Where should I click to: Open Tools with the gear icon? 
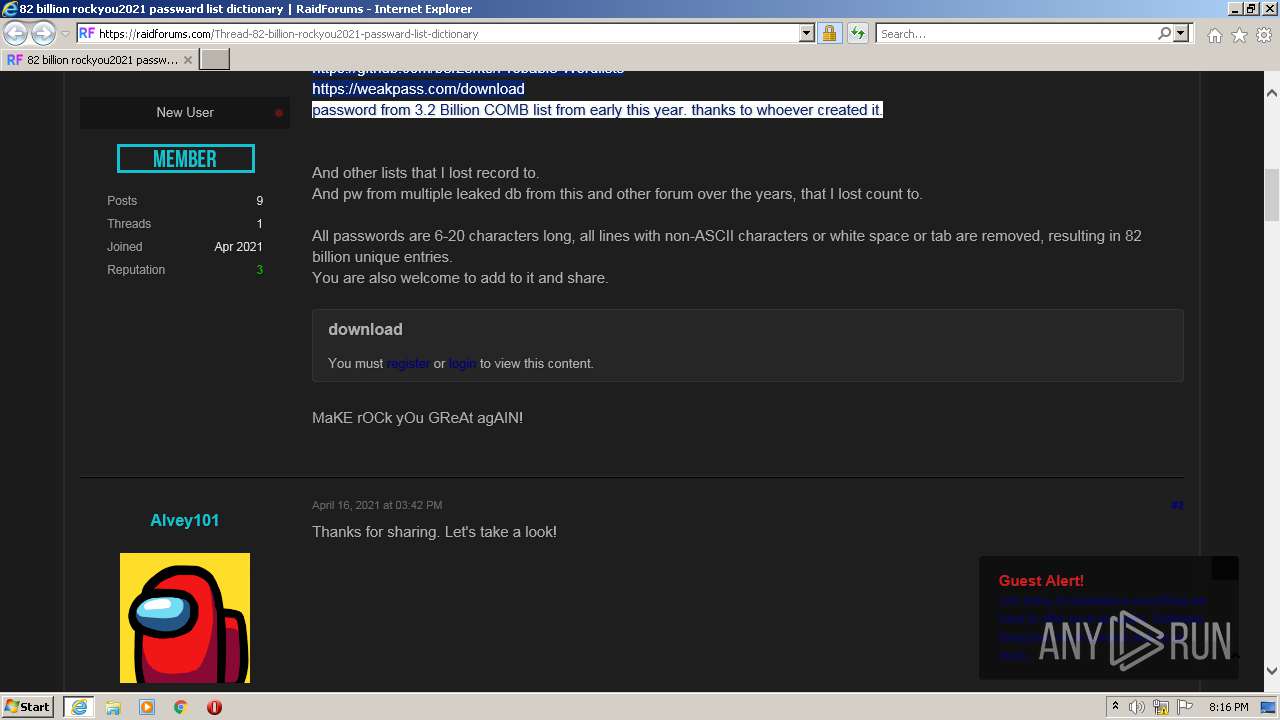point(1264,35)
